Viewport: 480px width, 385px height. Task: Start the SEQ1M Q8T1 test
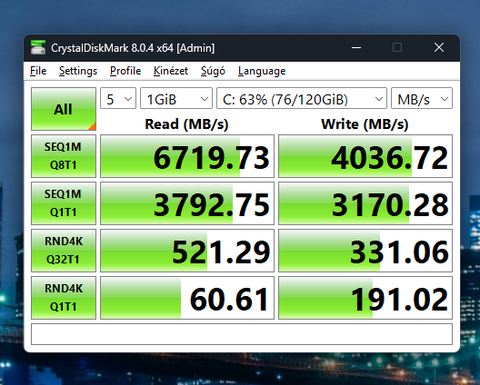(63, 156)
